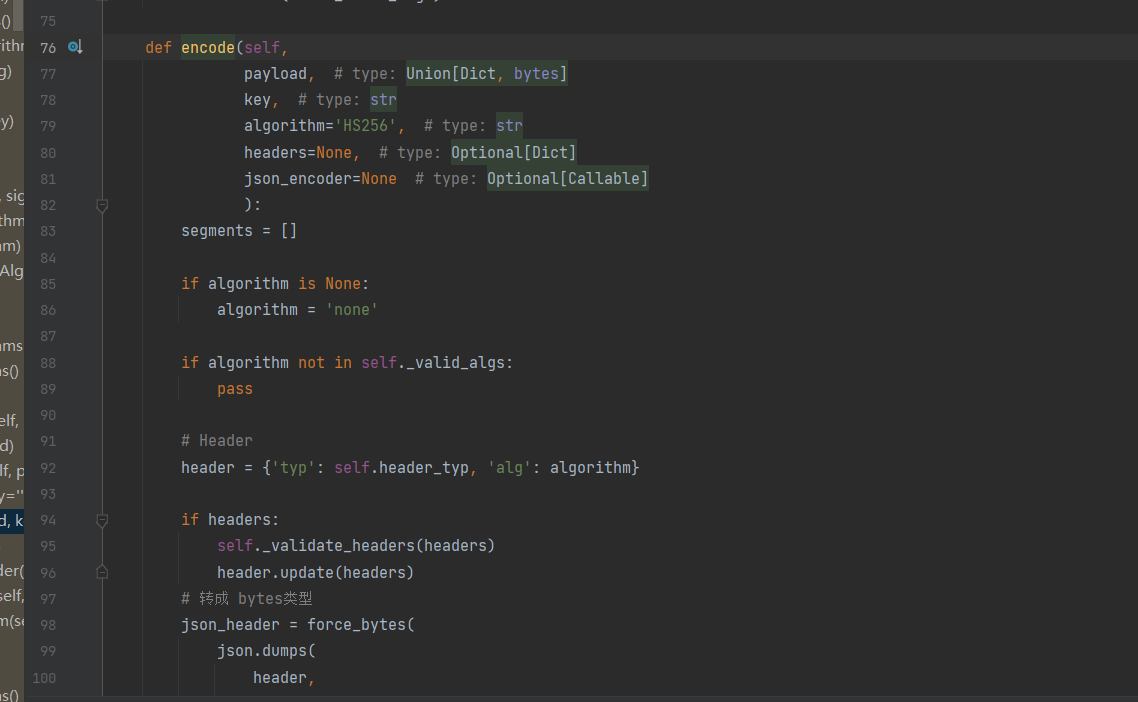Click 'json.dumps(' on line 99

point(266,651)
